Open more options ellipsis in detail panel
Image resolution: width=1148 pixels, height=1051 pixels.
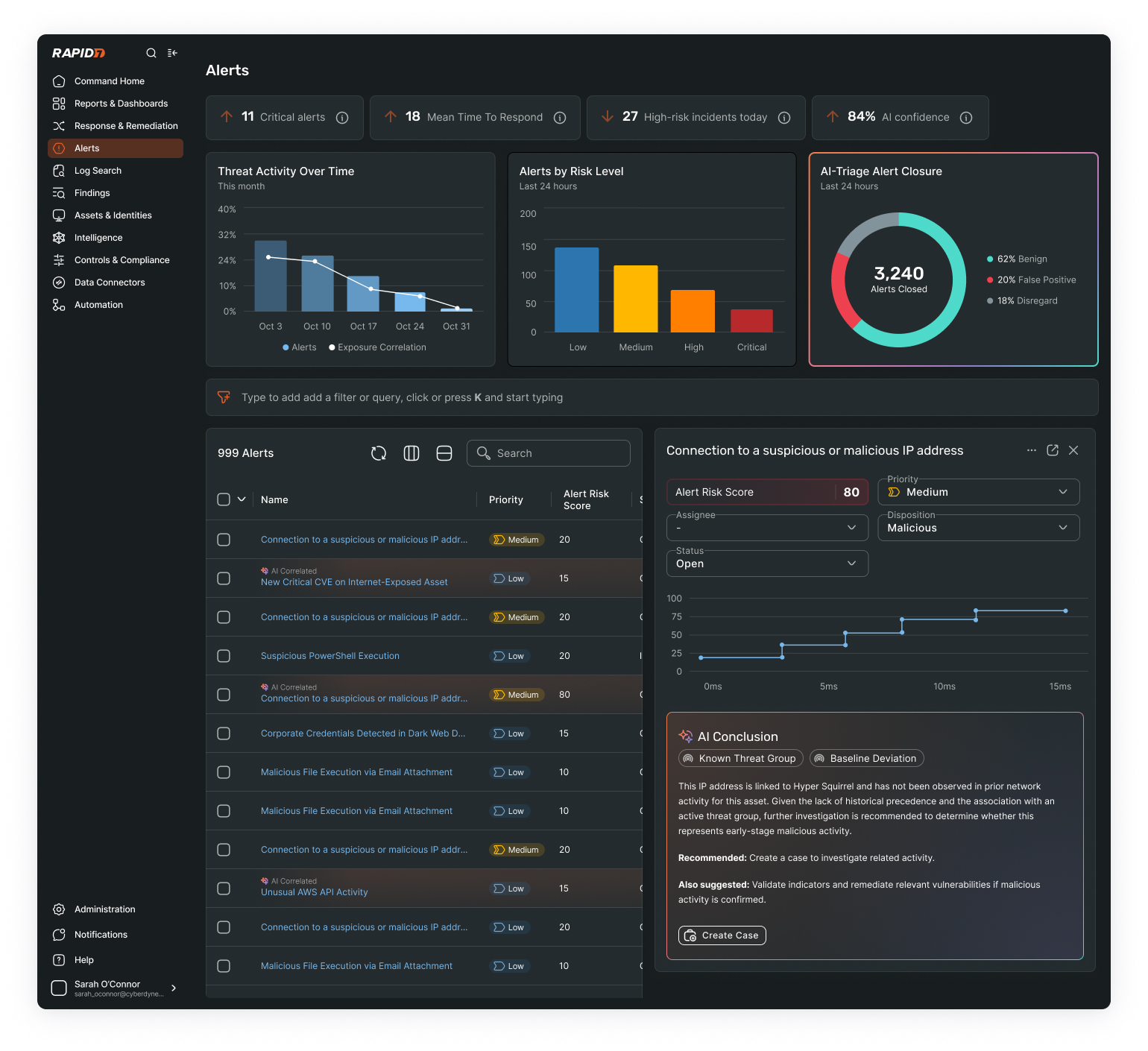click(1032, 450)
